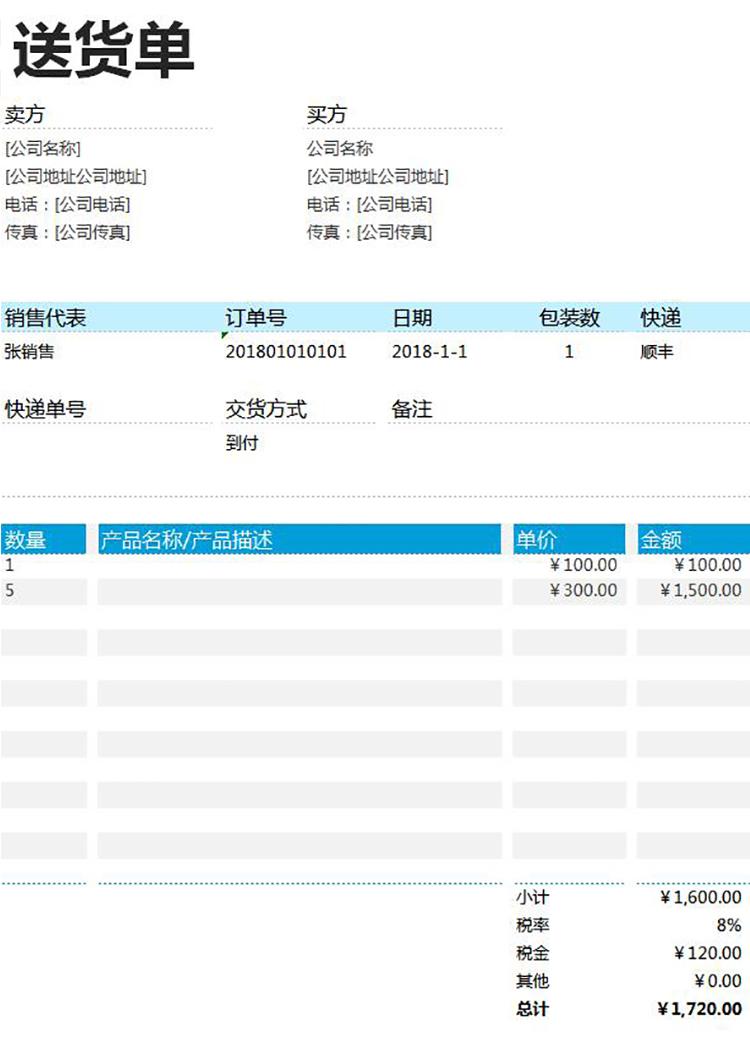Click seller's [公司地址公司地址] line
This screenshot has height=1058, width=750.
76,176
